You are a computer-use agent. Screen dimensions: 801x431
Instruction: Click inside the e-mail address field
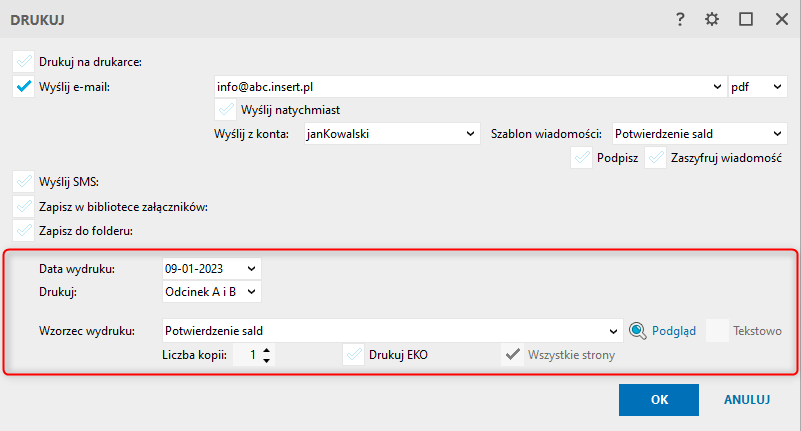click(463, 87)
